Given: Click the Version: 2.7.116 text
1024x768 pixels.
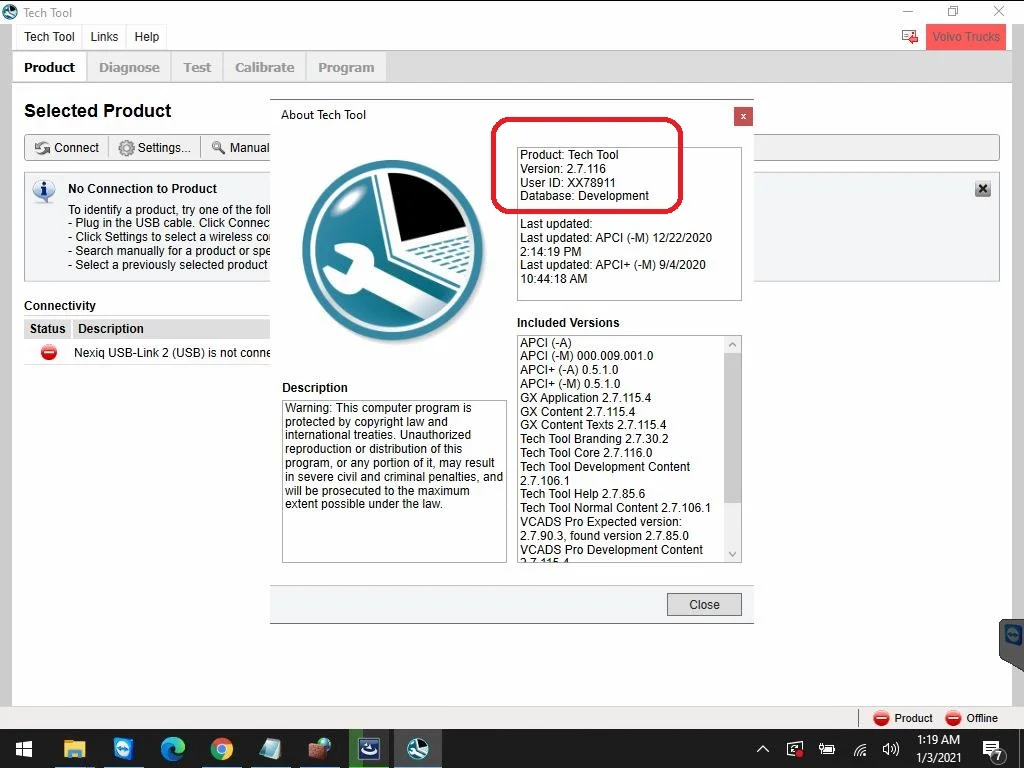Looking at the screenshot, I should [563, 168].
